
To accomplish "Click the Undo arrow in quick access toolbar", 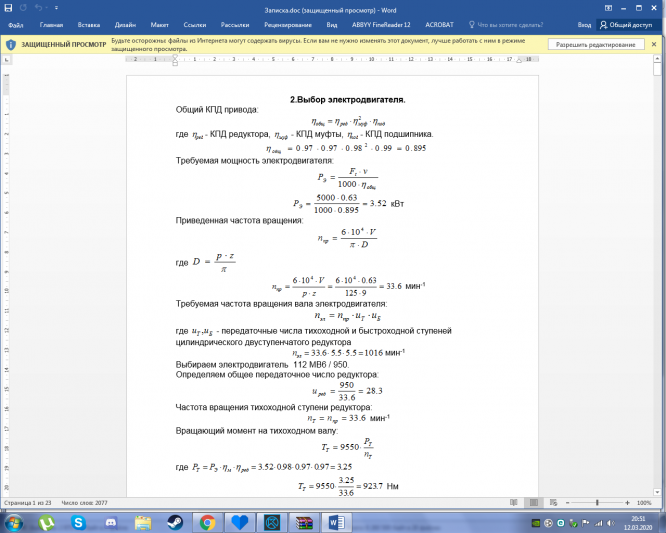I will [38, 8].
